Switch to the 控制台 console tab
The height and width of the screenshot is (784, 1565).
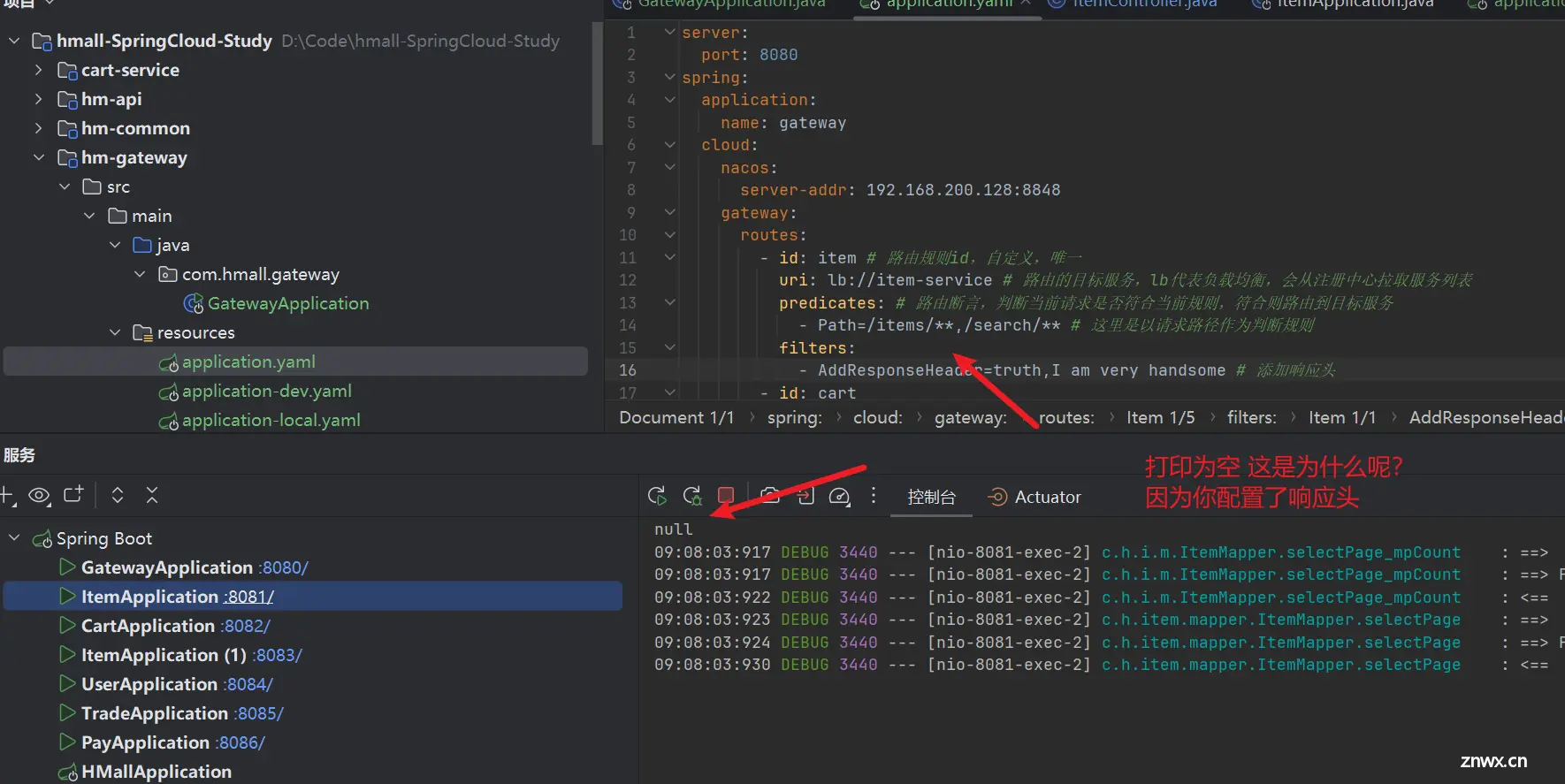932,498
